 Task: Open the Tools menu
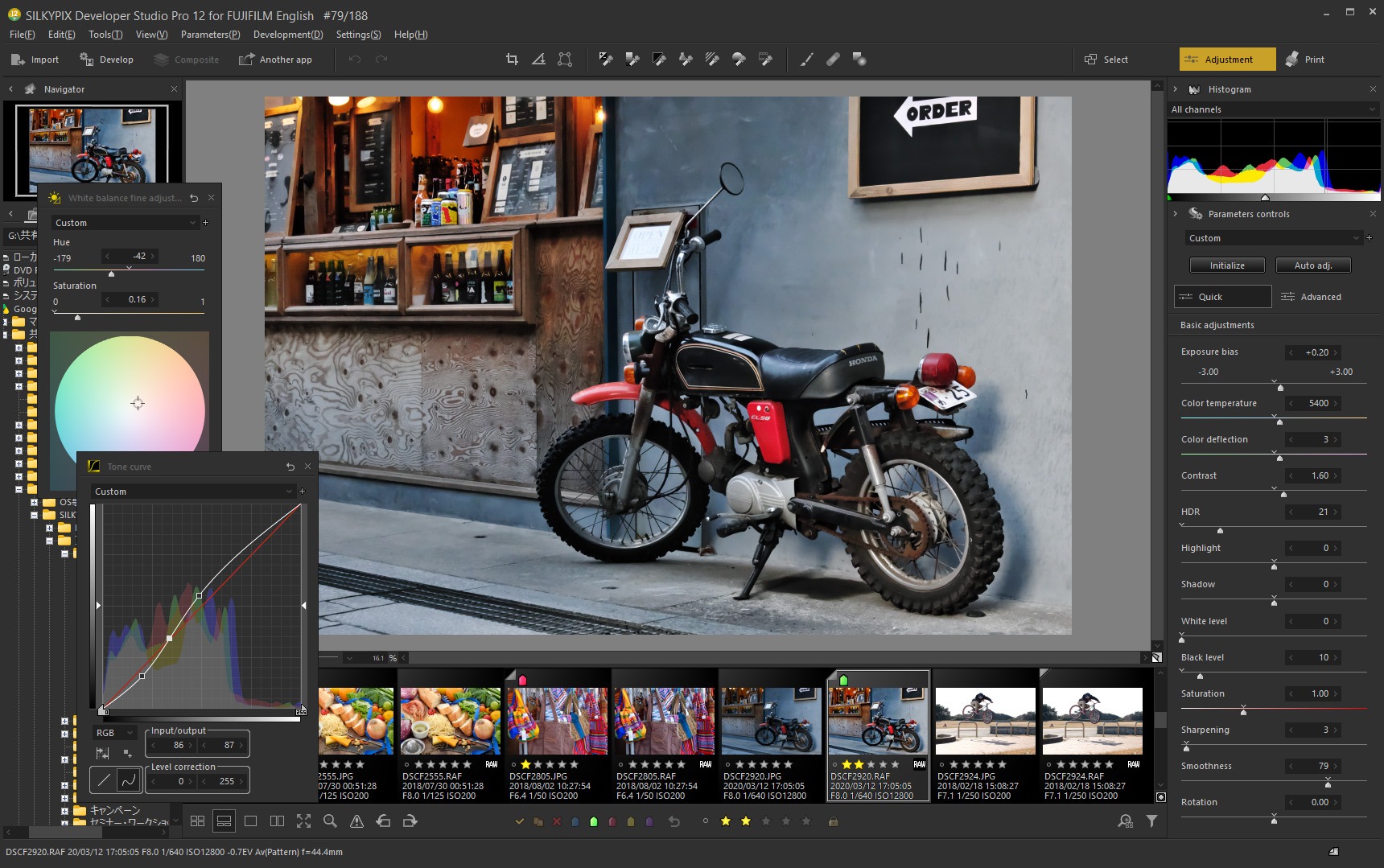coord(105,35)
